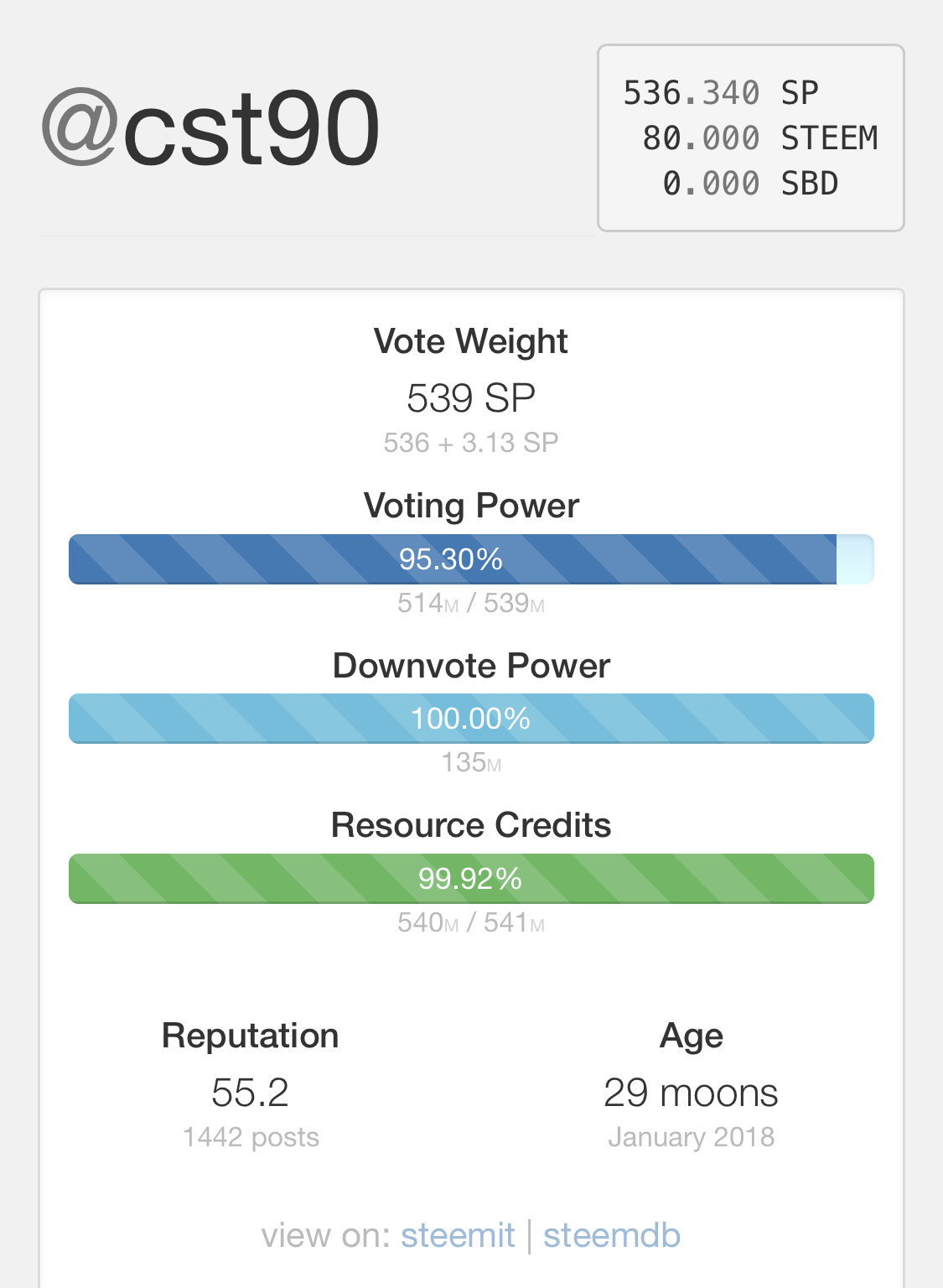The height and width of the screenshot is (1288, 943).
Task: Open the steemit profile link
Action: click(458, 1235)
